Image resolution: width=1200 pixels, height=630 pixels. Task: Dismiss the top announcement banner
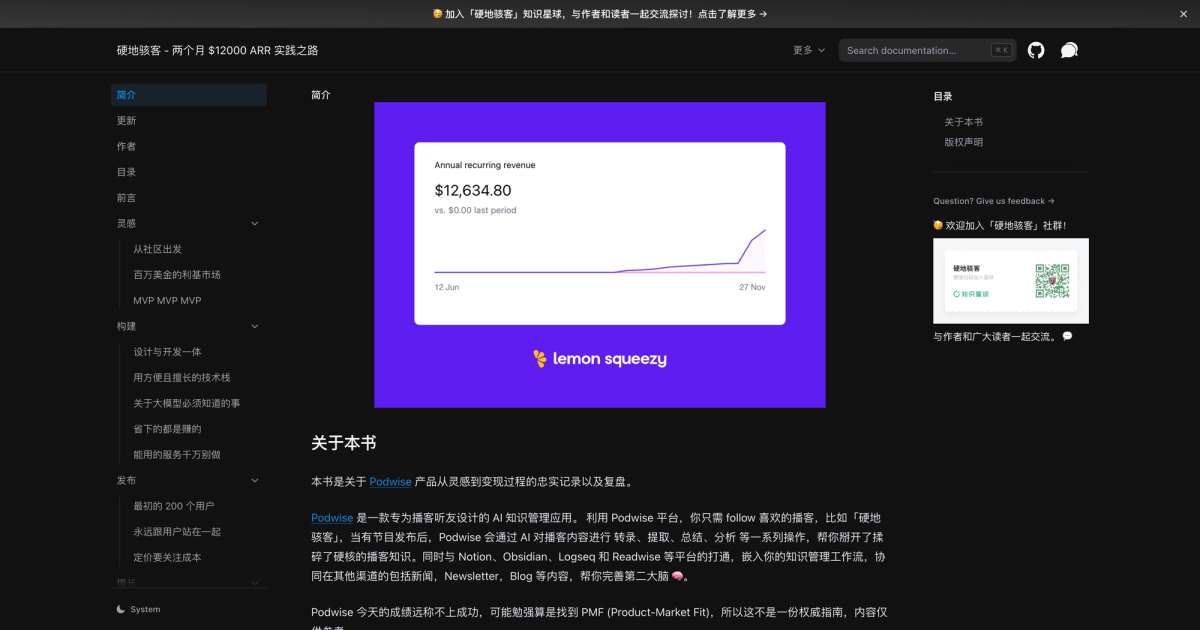click(1184, 14)
